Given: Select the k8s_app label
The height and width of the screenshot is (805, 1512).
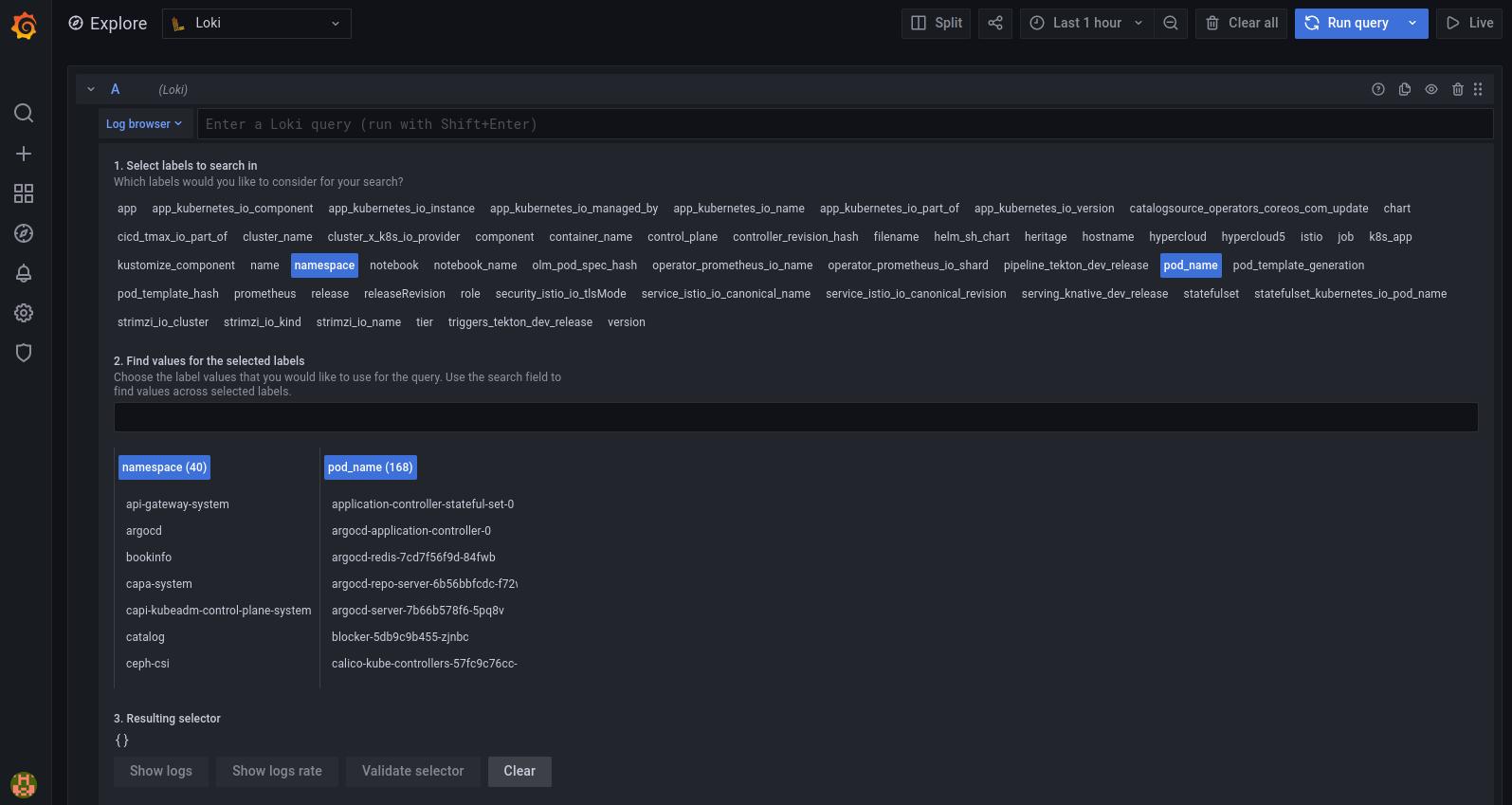Looking at the screenshot, I should 1390,237.
